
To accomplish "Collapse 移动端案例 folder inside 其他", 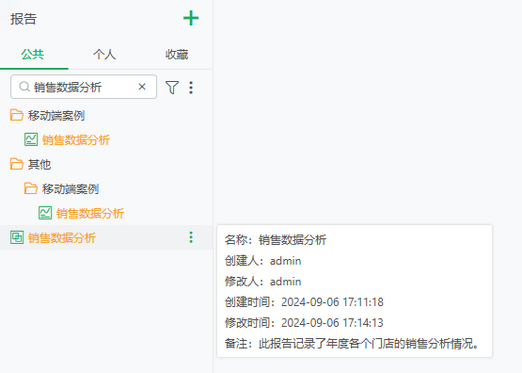I will (x=30, y=189).
